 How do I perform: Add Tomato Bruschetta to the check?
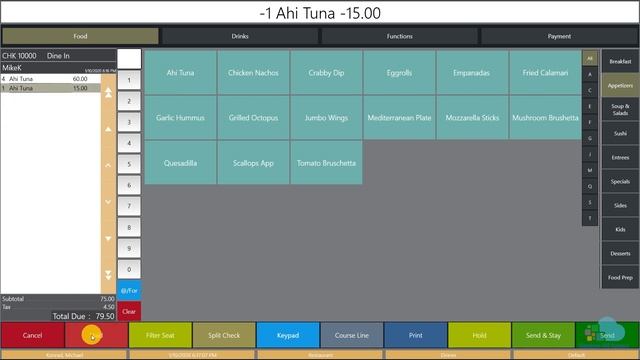pyautogui.click(x=326, y=163)
